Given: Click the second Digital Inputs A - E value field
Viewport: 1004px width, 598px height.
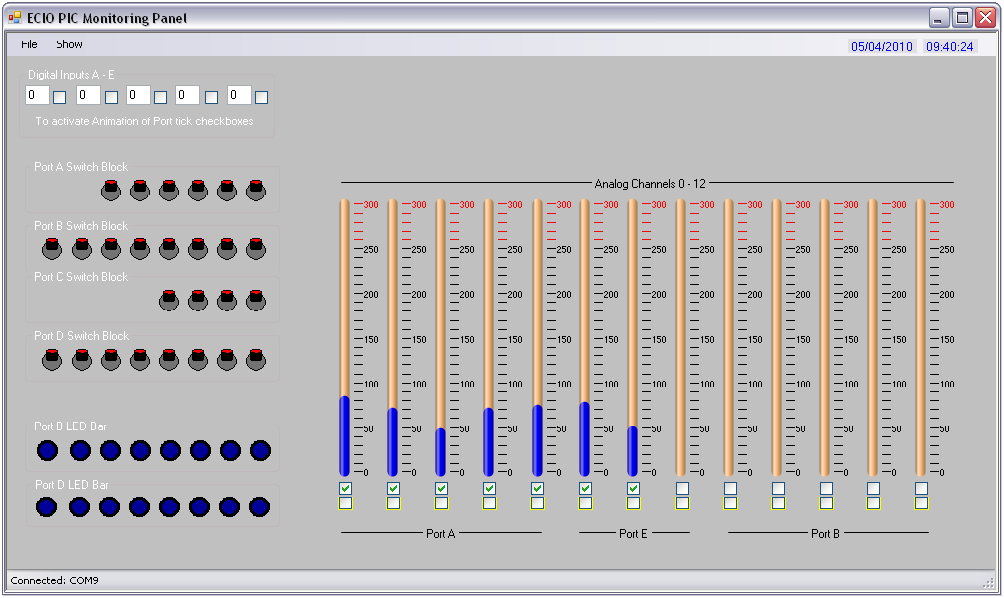Looking at the screenshot, I should pos(88,95).
